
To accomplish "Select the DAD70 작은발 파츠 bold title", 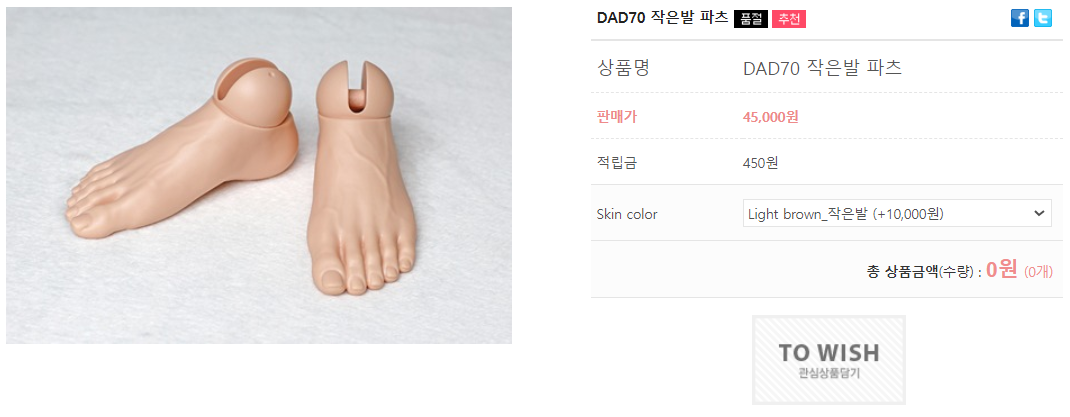I will click(662, 18).
